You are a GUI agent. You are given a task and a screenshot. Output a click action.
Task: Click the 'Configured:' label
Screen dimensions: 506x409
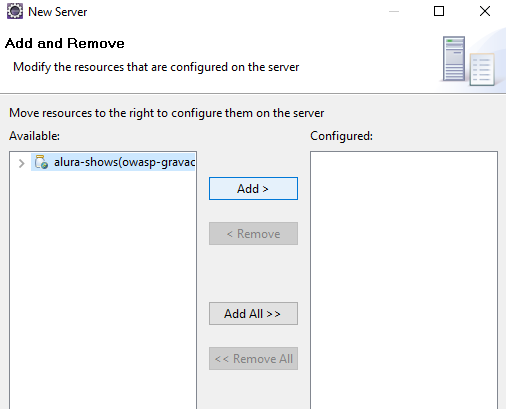click(341, 136)
